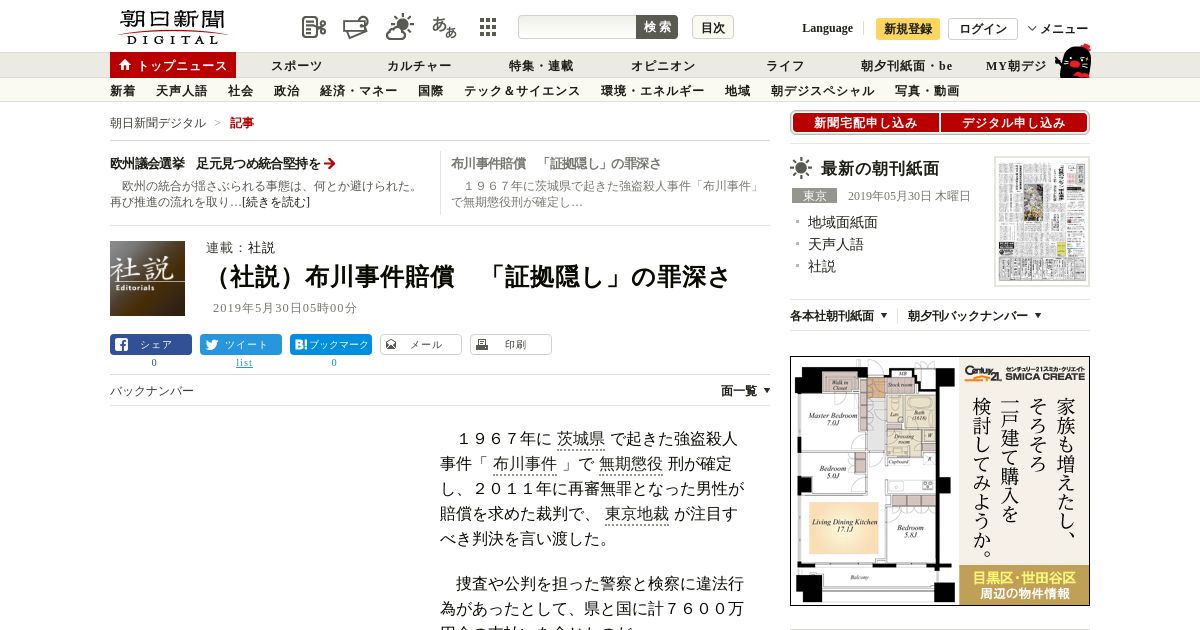Click the ログイン login button
1200x630 pixels.
point(983,29)
